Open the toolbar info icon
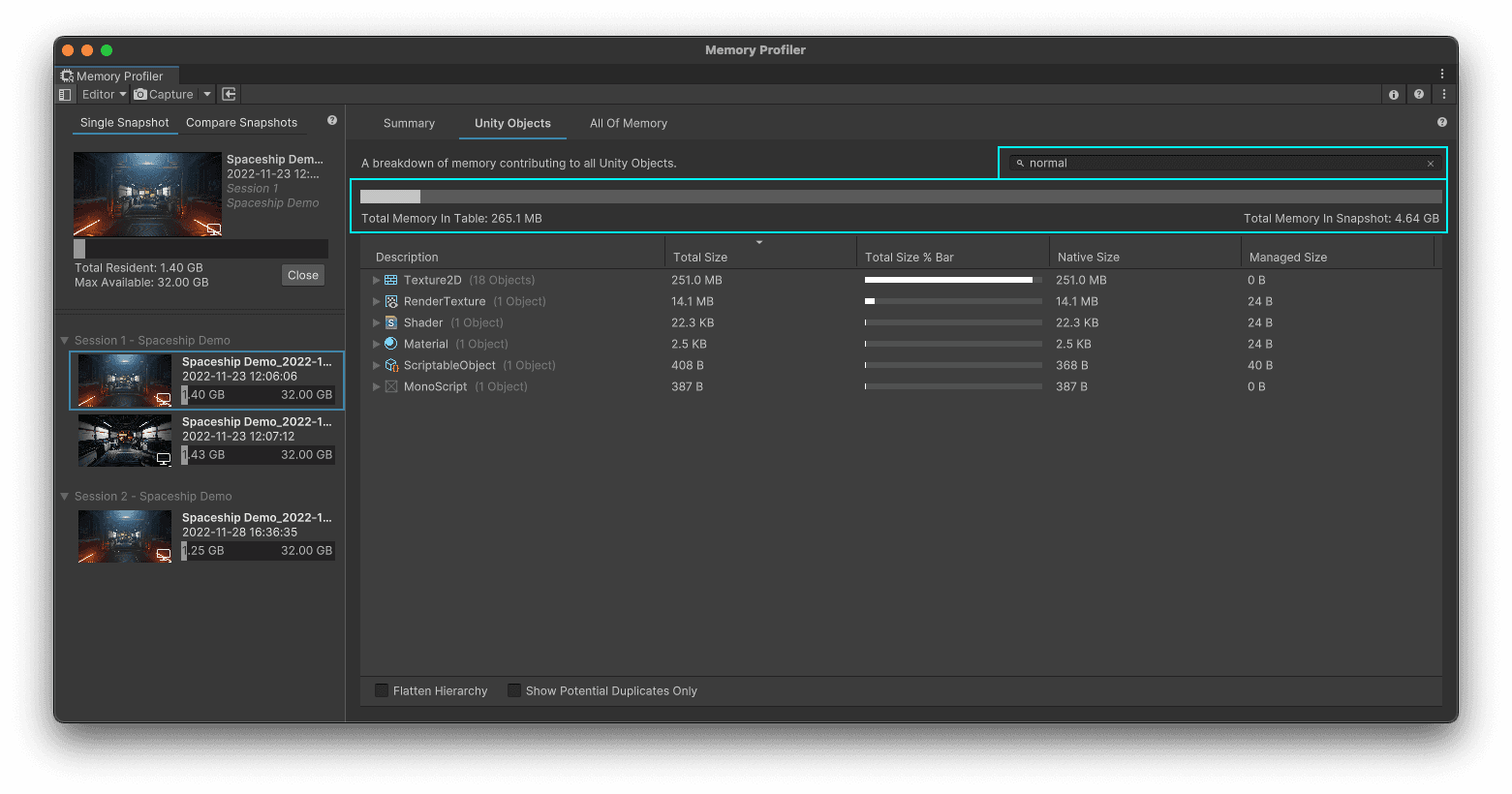Viewport: 1512px width, 794px height. (1394, 95)
